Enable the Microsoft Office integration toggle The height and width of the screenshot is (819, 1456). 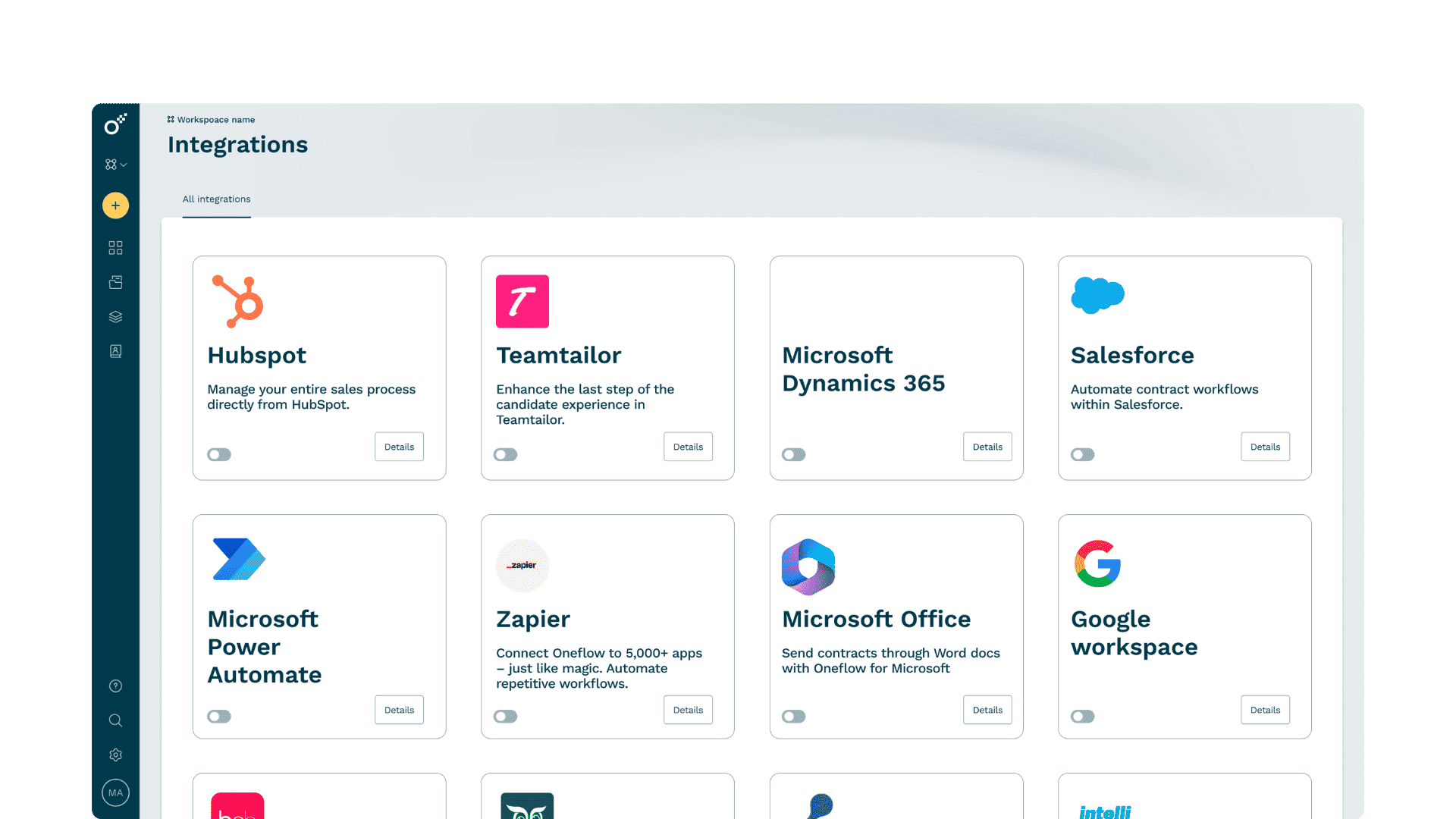[794, 717]
